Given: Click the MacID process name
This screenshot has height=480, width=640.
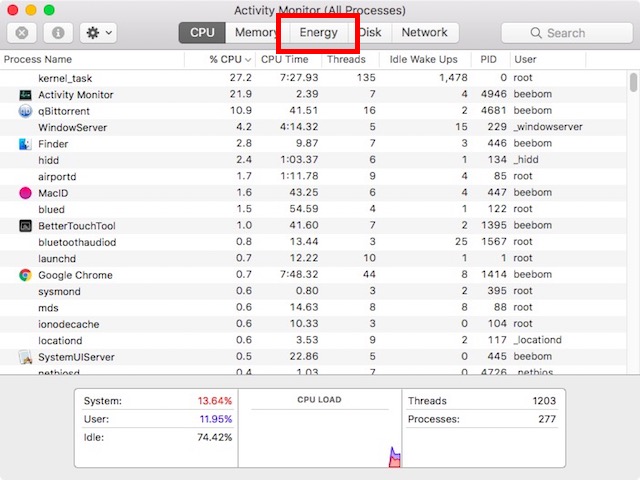Looking at the screenshot, I should click(x=53, y=193).
